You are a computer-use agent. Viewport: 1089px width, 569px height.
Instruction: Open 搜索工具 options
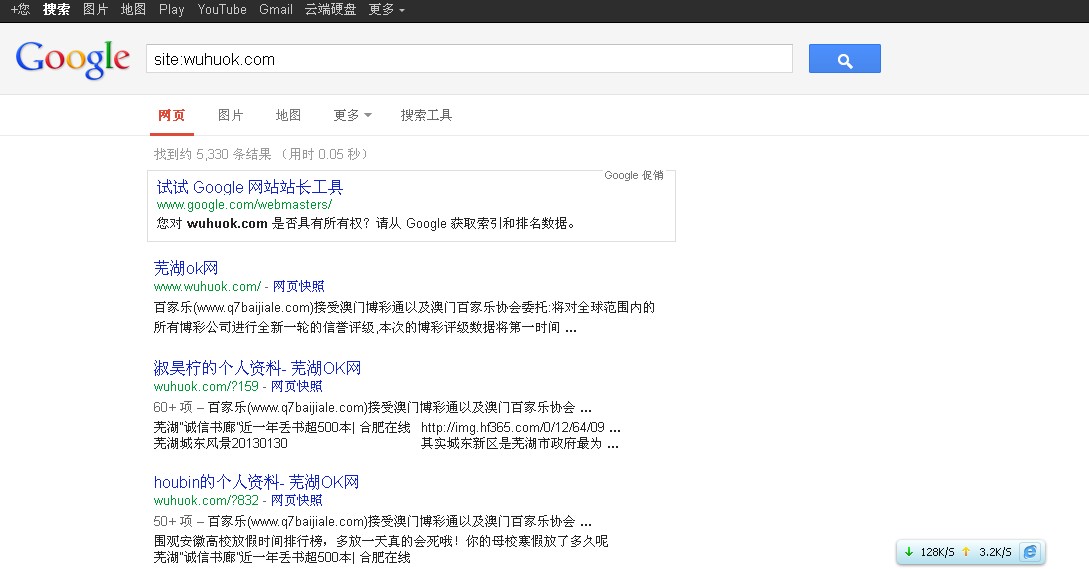426,115
